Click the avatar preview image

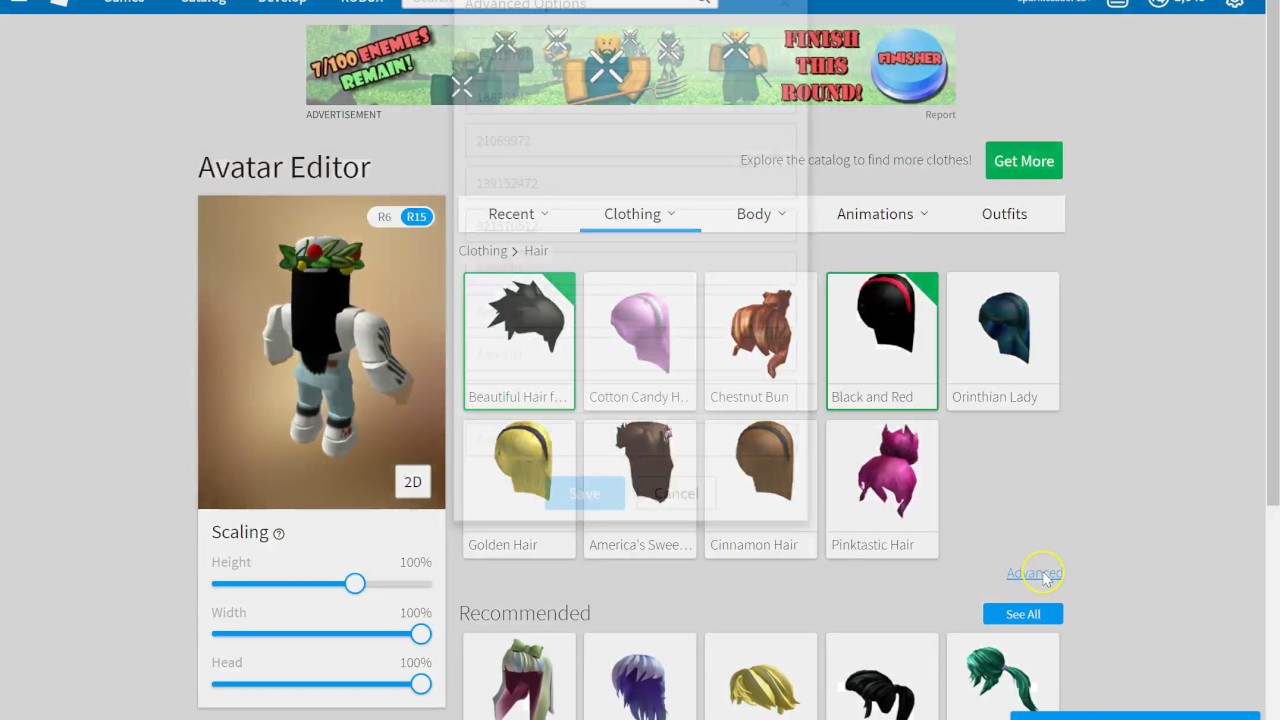tap(322, 352)
